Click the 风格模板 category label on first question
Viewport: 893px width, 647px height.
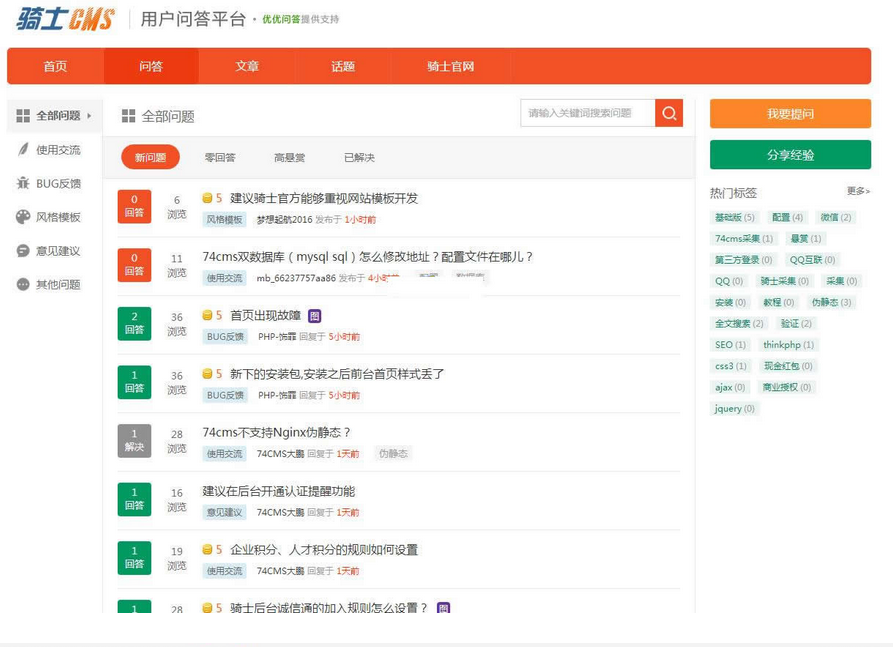224,220
